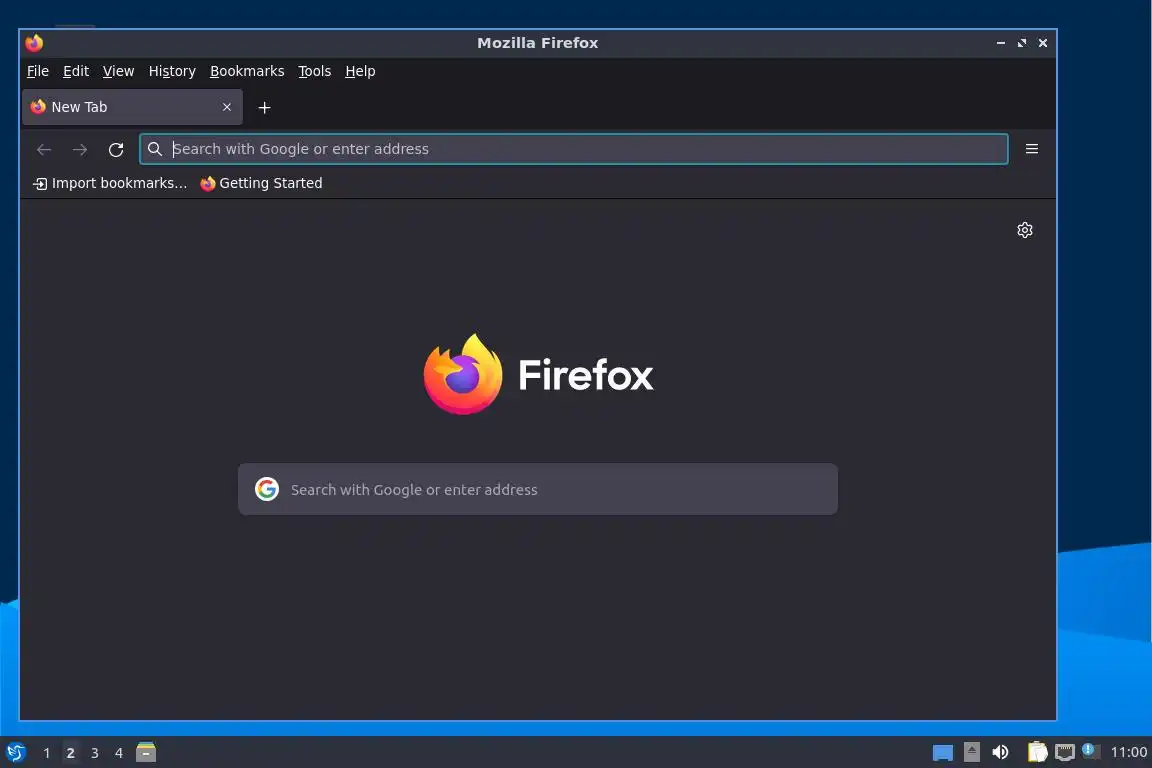
Task: Open the update notification tray icon
Action: coord(1091,751)
